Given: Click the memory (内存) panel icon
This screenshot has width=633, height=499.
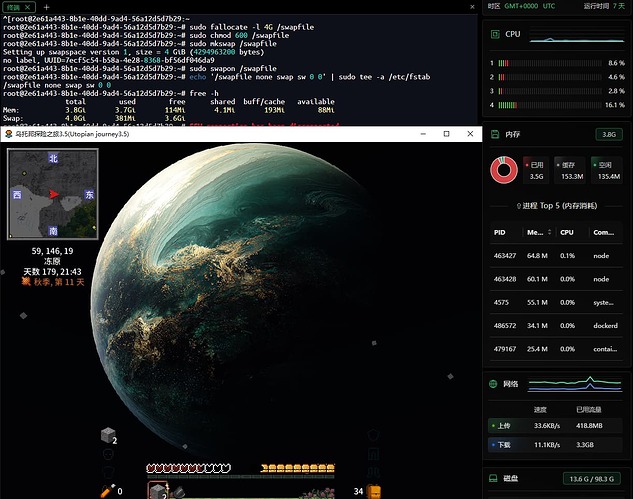Looking at the screenshot, I should [x=495, y=134].
